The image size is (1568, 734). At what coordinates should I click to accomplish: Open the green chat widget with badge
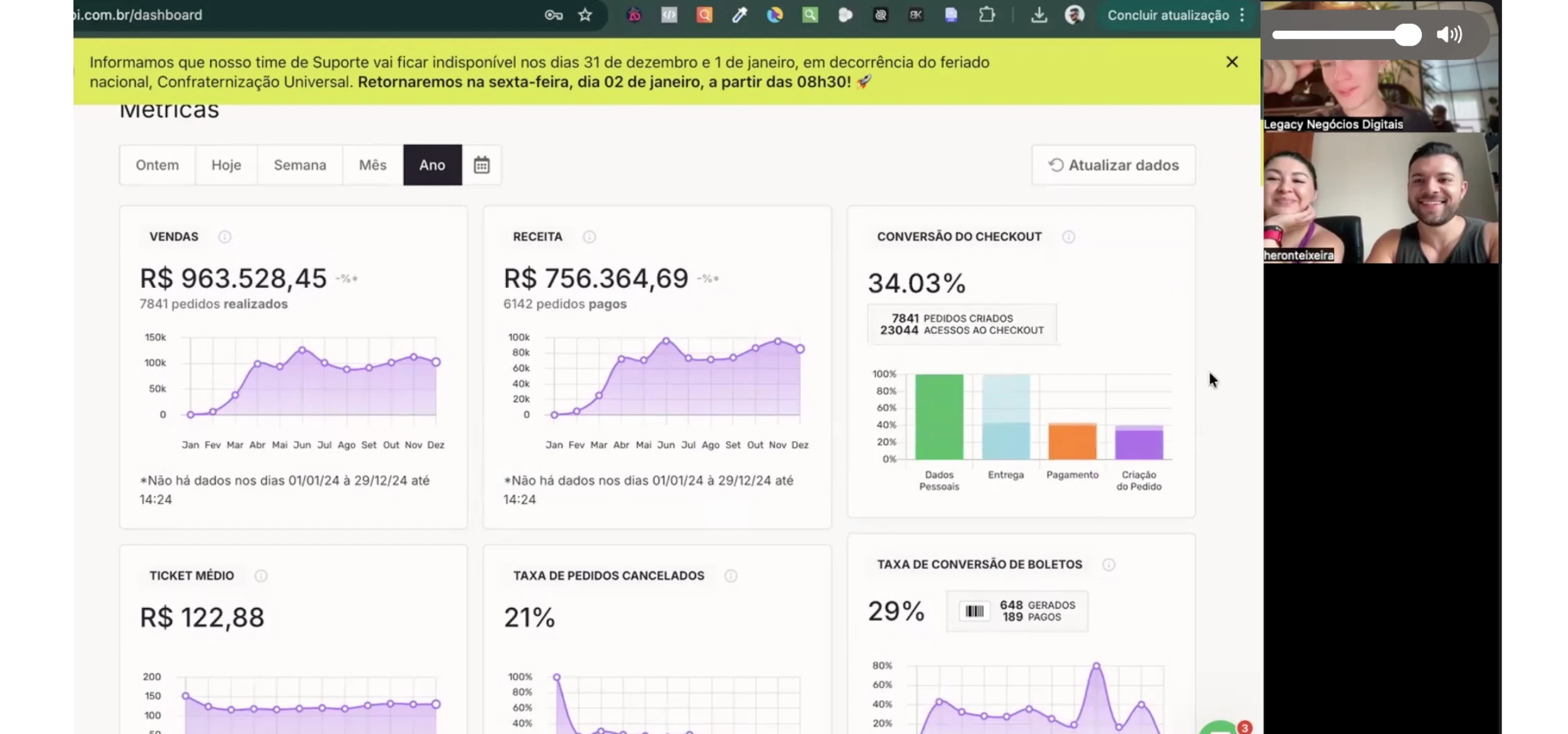pos(1221,728)
